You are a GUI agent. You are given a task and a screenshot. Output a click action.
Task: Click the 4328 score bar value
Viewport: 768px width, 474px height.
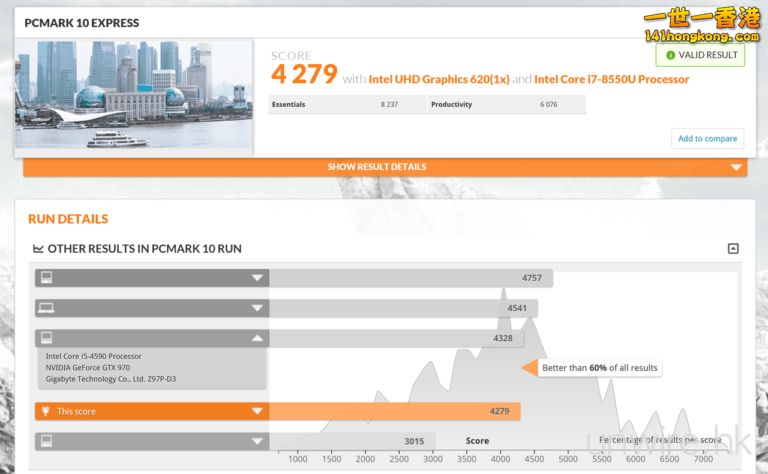tap(503, 338)
